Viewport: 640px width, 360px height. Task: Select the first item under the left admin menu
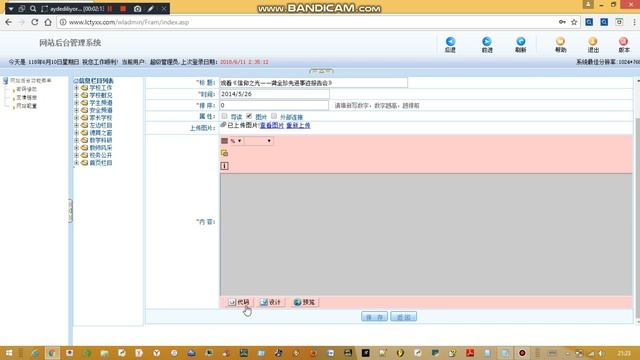point(26,89)
